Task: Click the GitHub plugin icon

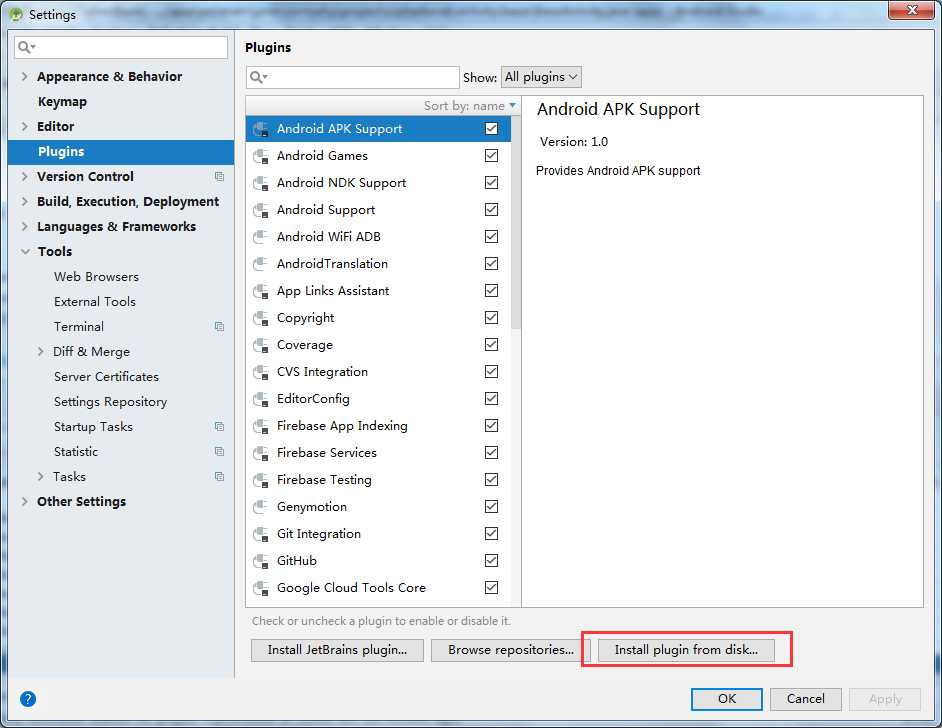Action: [261, 562]
